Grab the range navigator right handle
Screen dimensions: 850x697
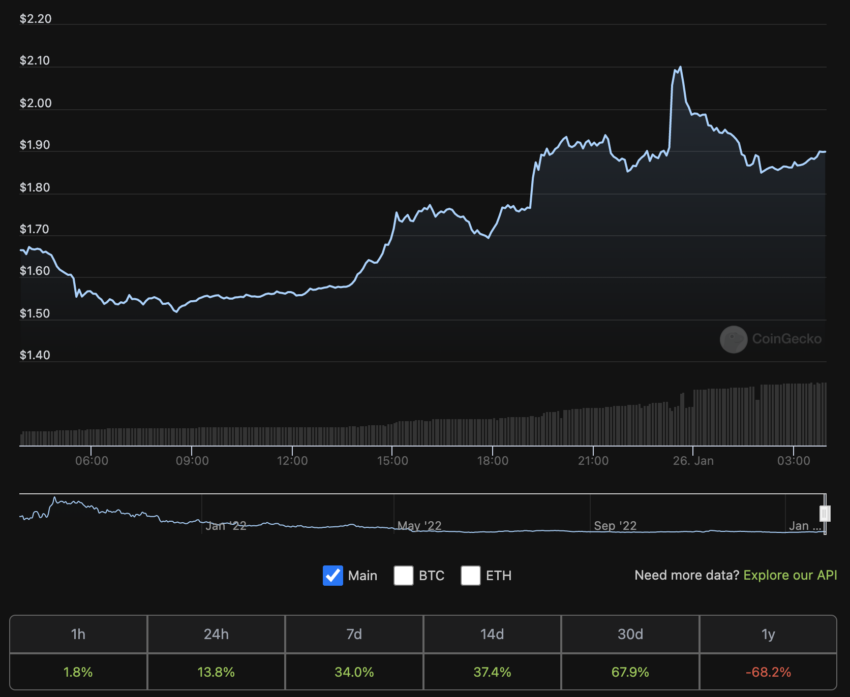[x=825, y=513]
